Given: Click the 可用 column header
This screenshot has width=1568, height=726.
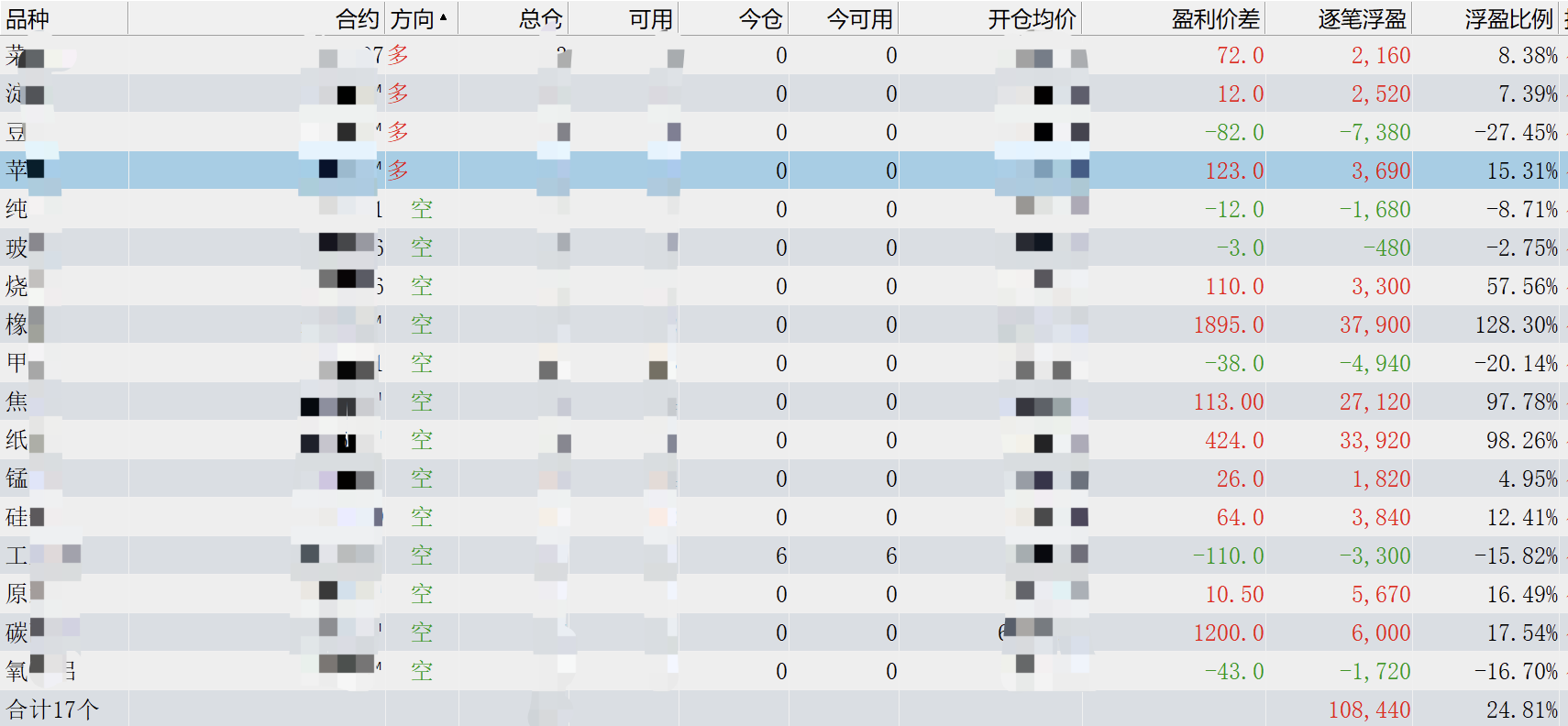Looking at the screenshot, I should 650,19.
